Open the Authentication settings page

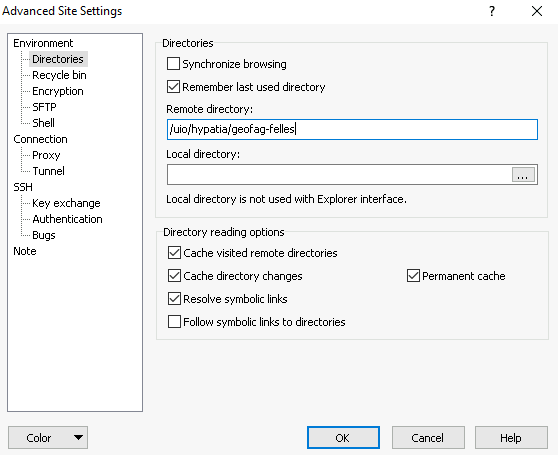67,219
